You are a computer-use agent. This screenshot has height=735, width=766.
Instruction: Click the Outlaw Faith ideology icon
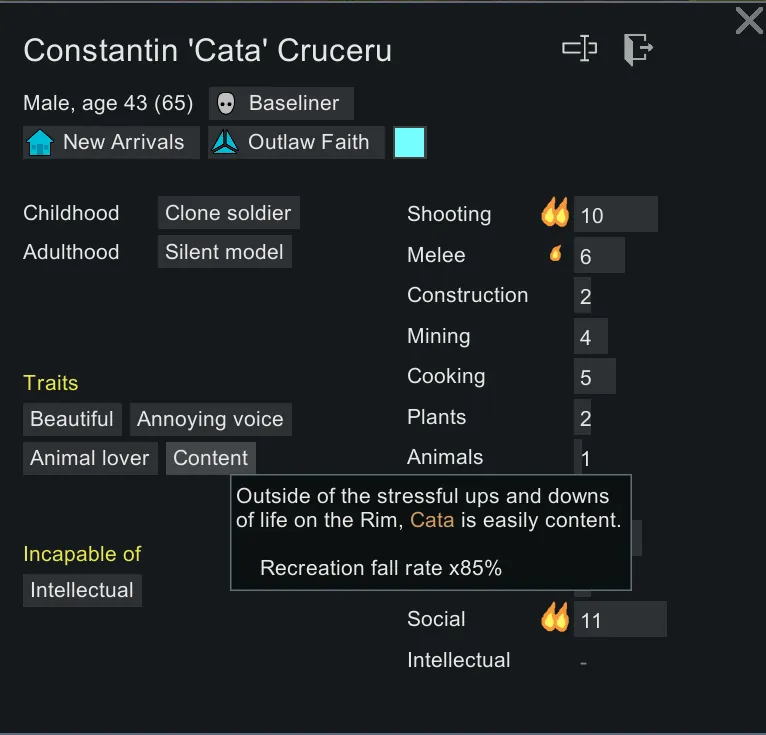225,142
